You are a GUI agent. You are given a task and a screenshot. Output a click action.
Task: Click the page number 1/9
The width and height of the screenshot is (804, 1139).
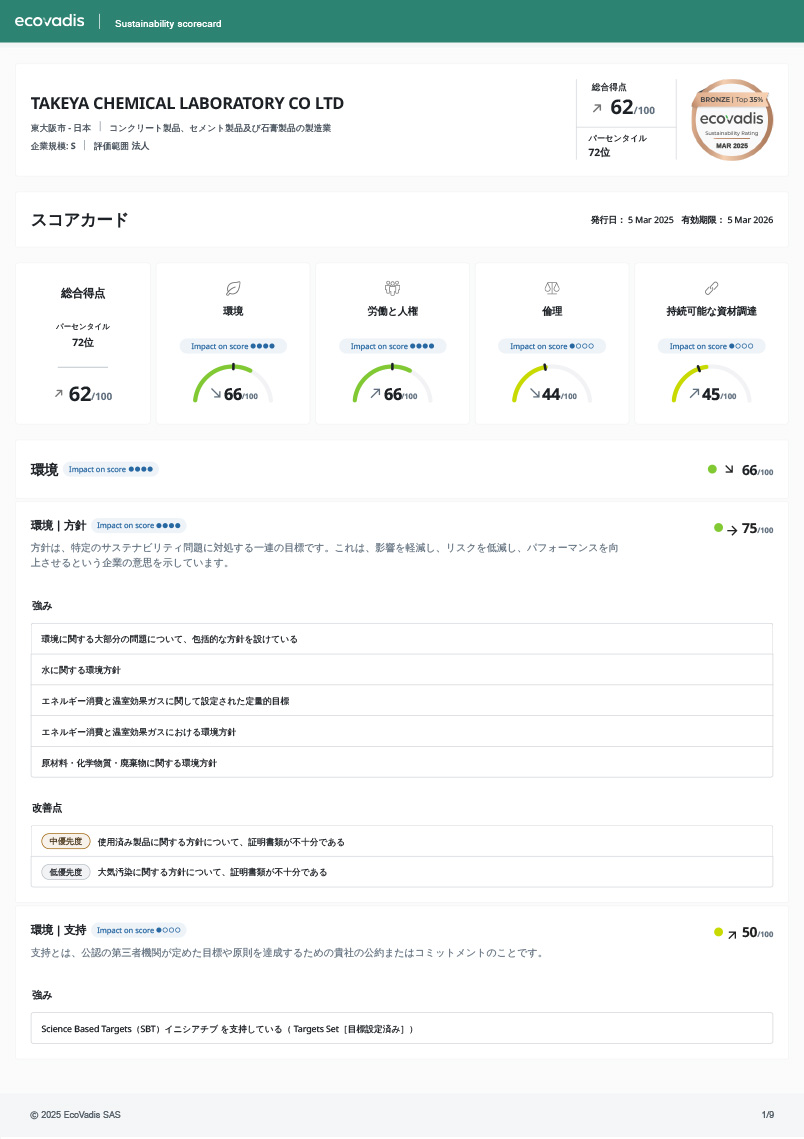(x=768, y=1114)
